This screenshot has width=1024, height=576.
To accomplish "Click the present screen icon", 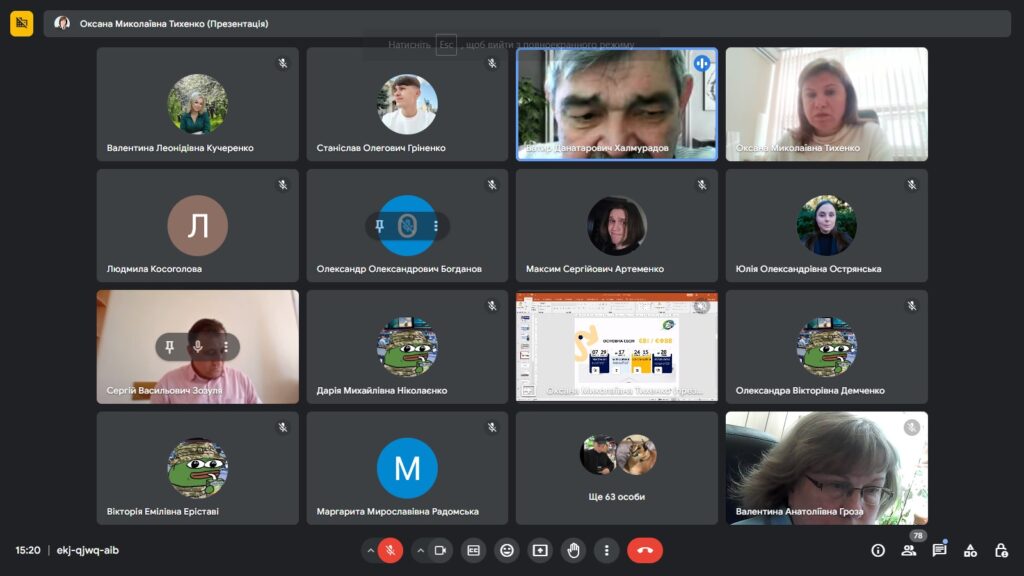I will (x=540, y=550).
